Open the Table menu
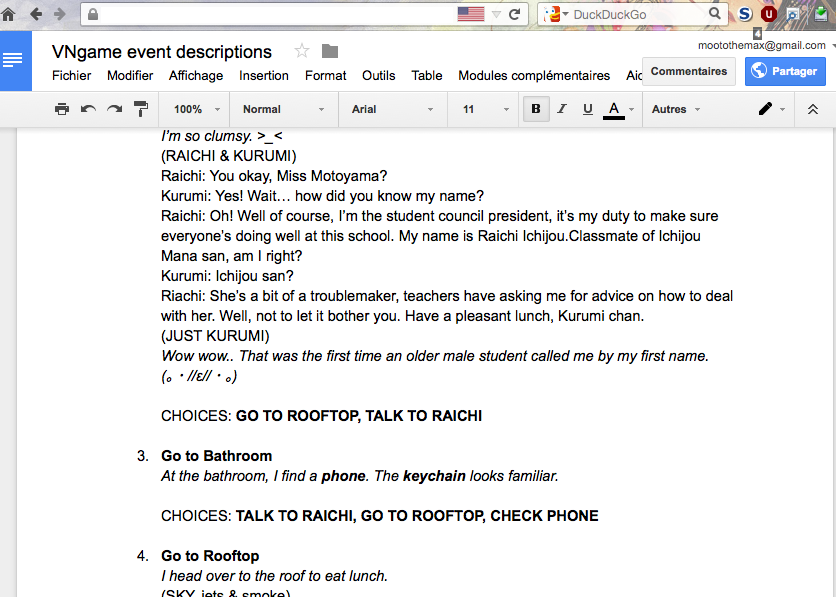The image size is (836, 597). coord(427,76)
